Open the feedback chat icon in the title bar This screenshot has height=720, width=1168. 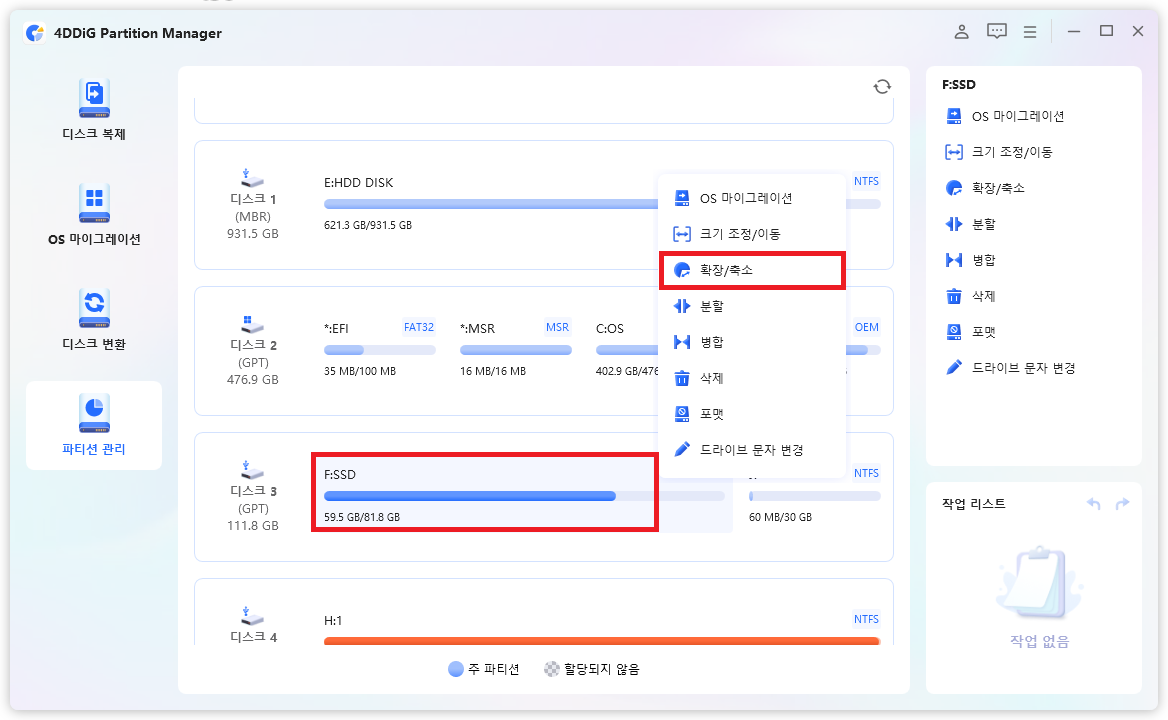[996, 31]
